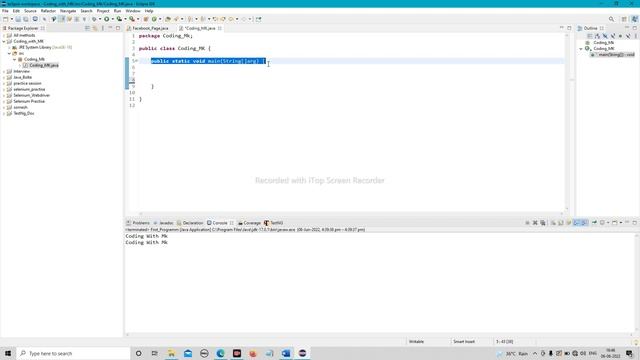Click the Mail icon in taskbar

point(188,353)
